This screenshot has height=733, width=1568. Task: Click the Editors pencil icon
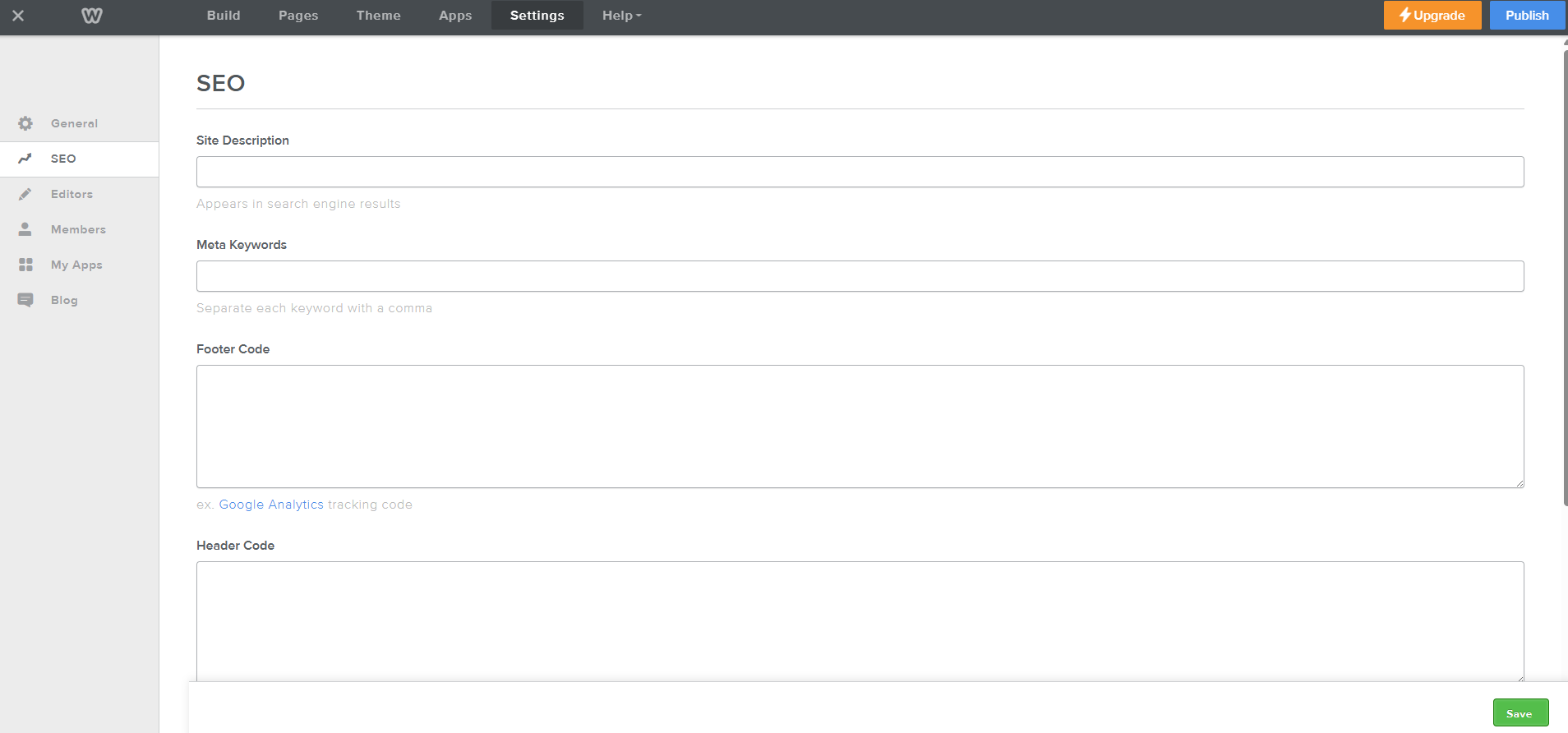coord(25,194)
